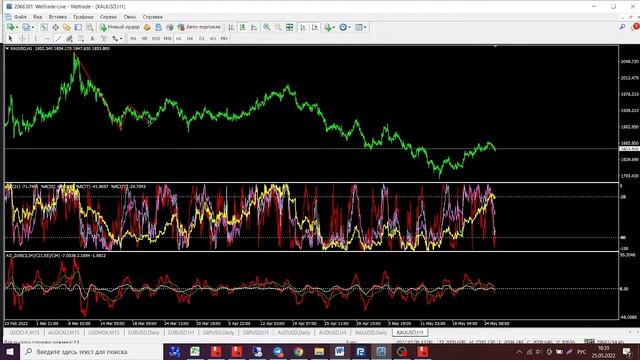Click the globe icon beside Auto-trading

click(170, 27)
